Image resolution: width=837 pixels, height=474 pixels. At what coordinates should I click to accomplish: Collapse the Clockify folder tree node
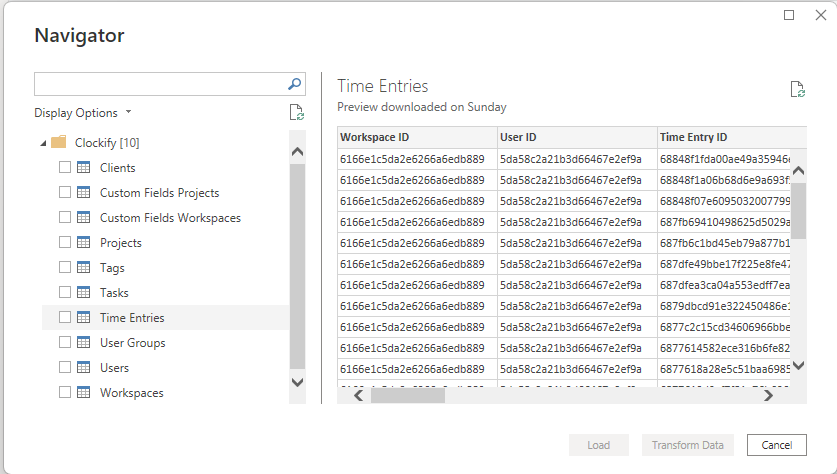tap(43, 143)
